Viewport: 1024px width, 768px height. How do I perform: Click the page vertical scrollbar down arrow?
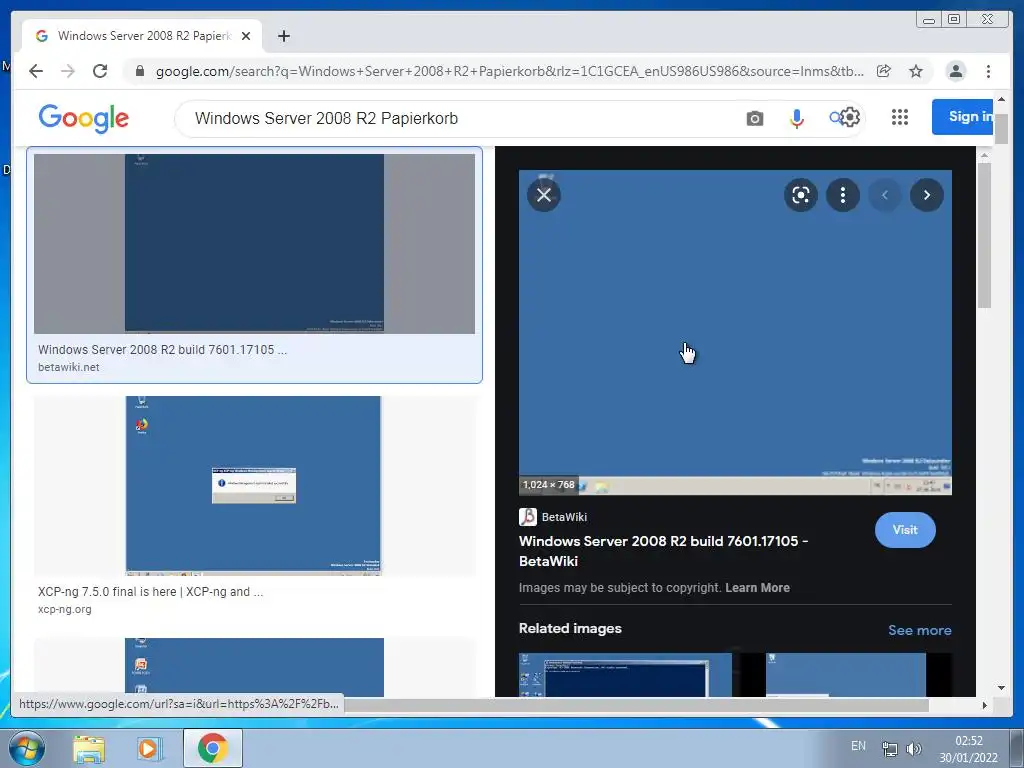pos(1001,688)
